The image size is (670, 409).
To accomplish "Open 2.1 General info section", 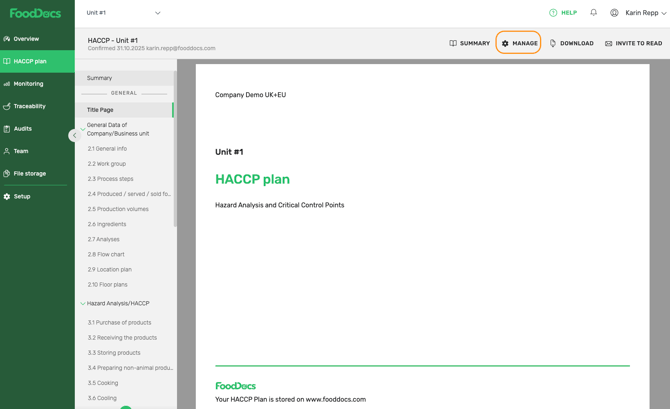I will 107,149.
